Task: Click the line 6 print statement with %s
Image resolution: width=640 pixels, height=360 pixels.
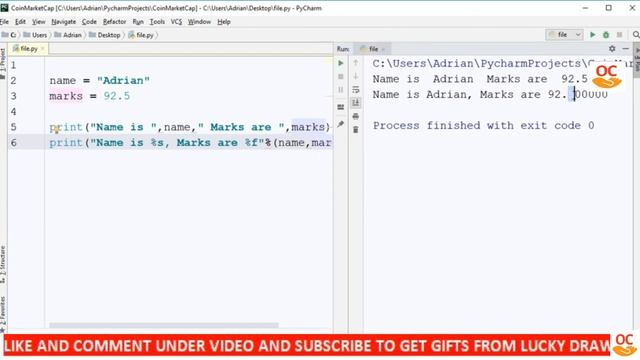Action: coord(191,142)
